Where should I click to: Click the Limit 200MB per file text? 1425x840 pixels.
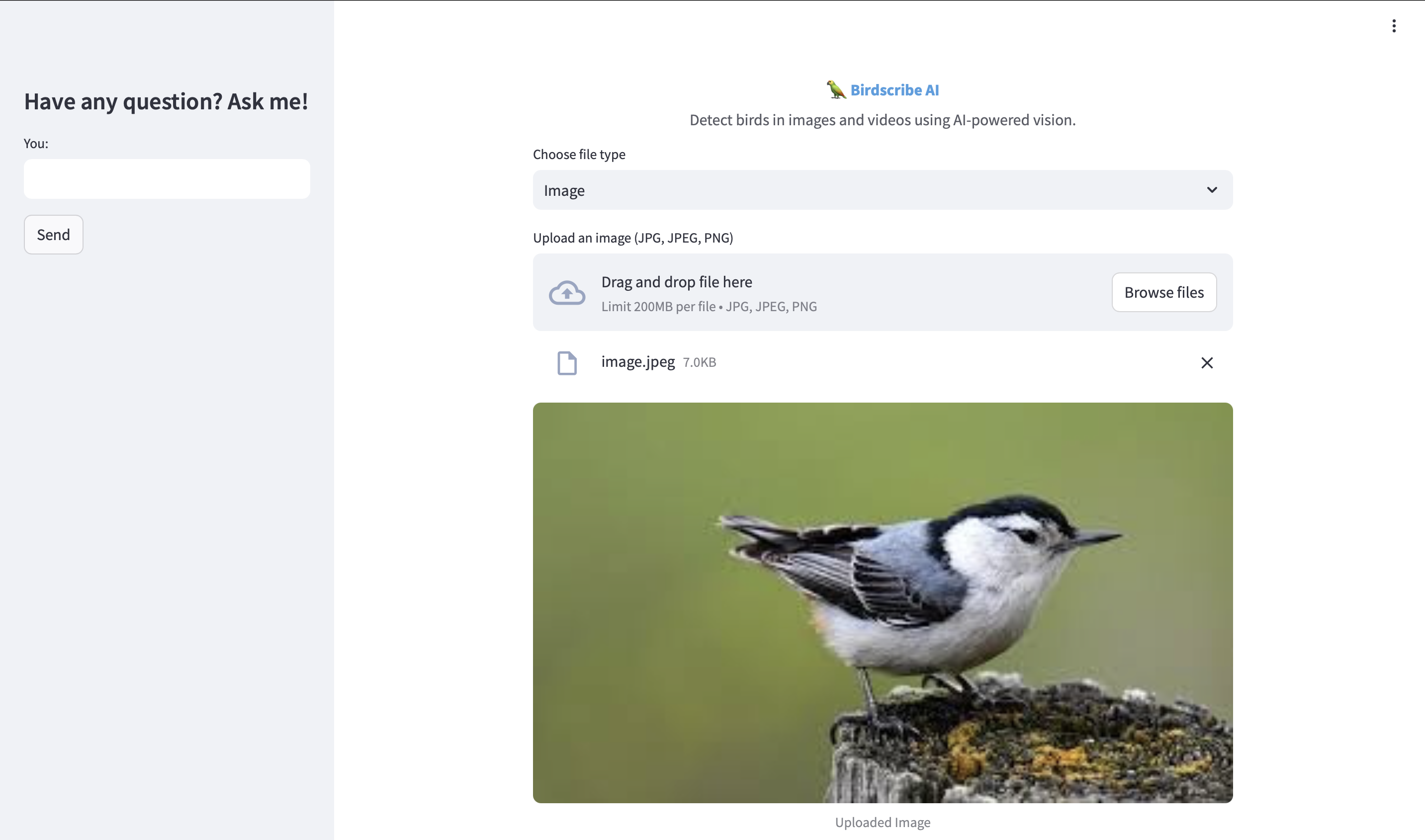pyautogui.click(x=658, y=307)
